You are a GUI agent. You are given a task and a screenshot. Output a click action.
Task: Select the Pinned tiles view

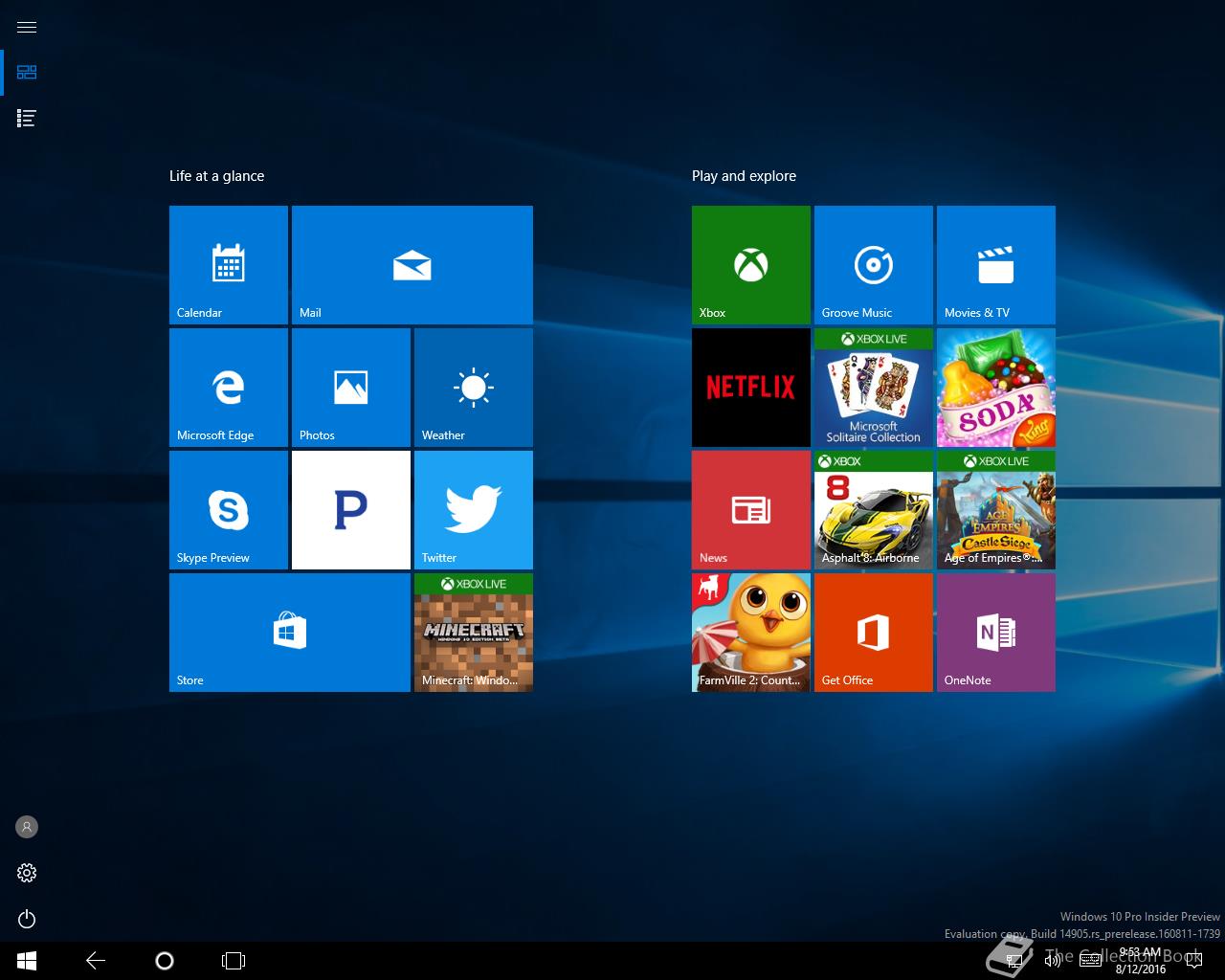pyautogui.click(x=27, y=73)
